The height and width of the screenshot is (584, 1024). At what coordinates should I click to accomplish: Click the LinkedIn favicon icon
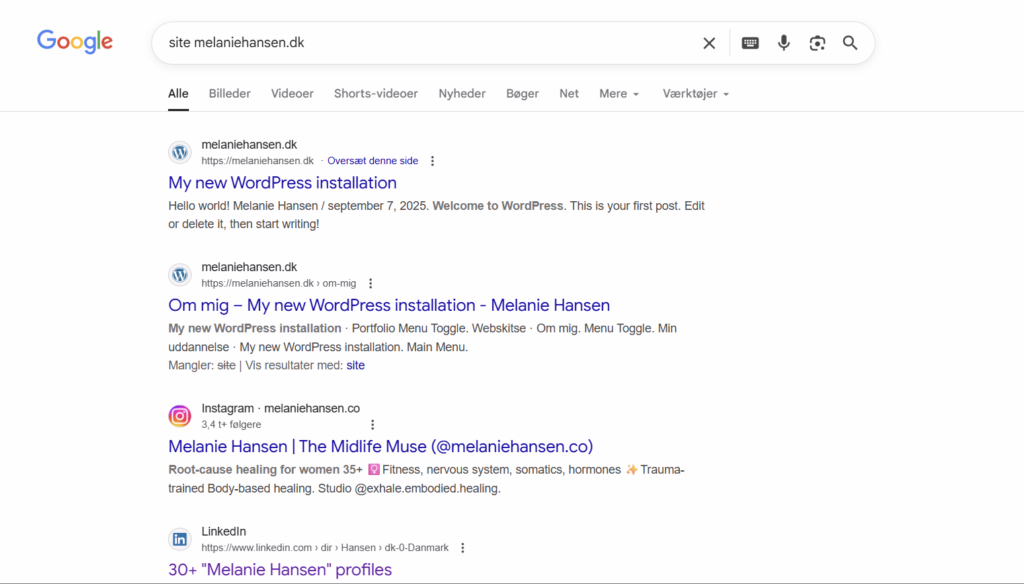180,540
